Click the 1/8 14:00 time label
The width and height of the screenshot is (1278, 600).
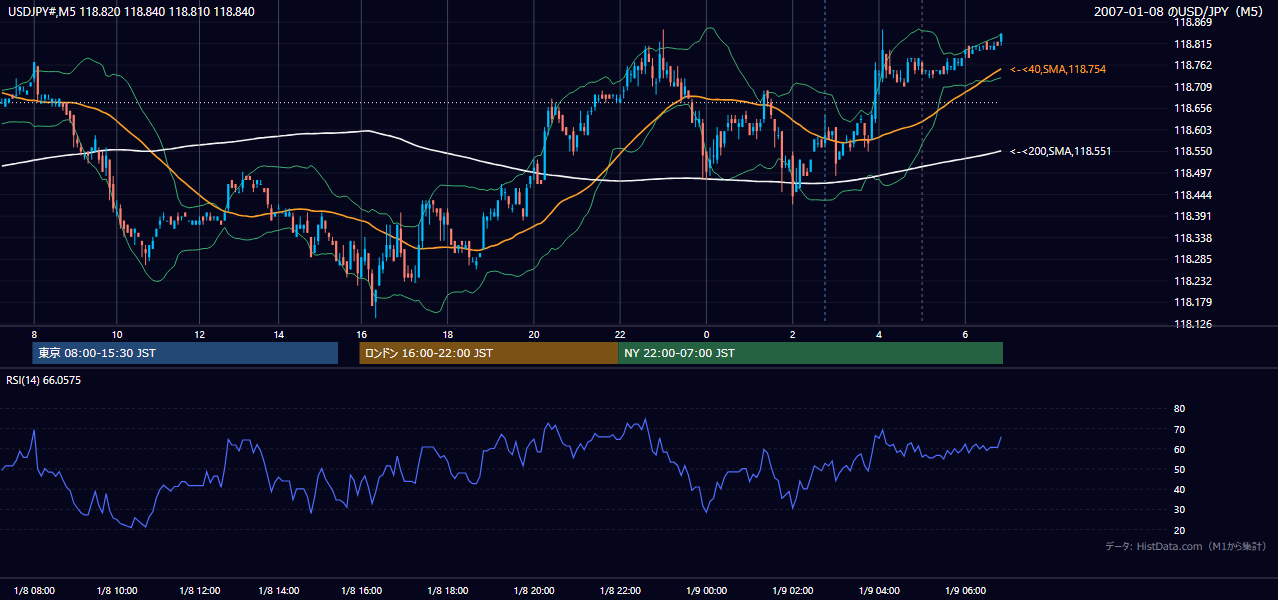click(281, 590)
